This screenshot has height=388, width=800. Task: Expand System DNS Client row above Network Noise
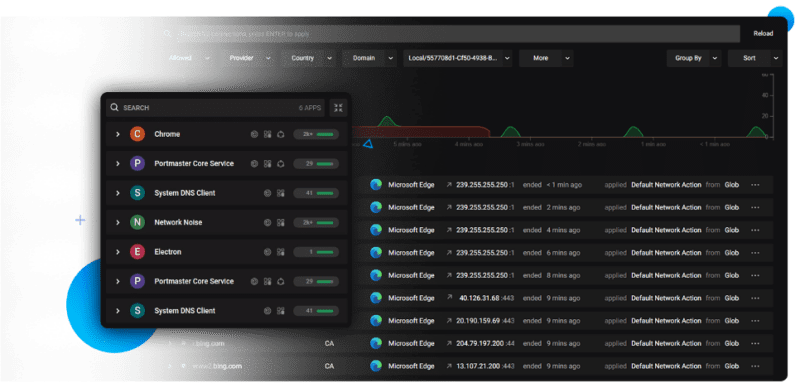[x=117, y=193]
